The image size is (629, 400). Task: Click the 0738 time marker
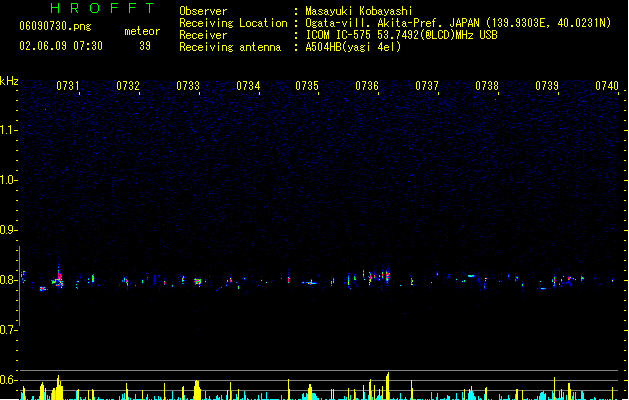coord(487,86)
